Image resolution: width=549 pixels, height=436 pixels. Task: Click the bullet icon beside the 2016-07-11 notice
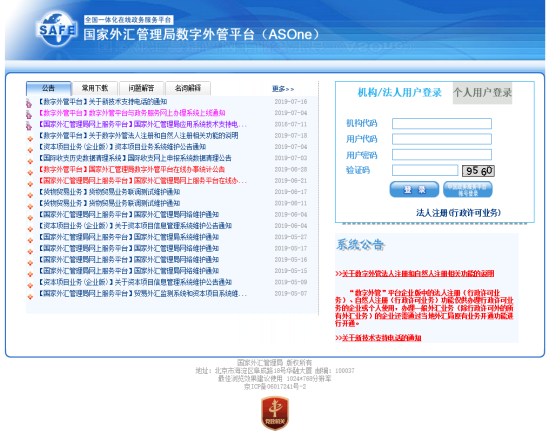coord(29,125)
